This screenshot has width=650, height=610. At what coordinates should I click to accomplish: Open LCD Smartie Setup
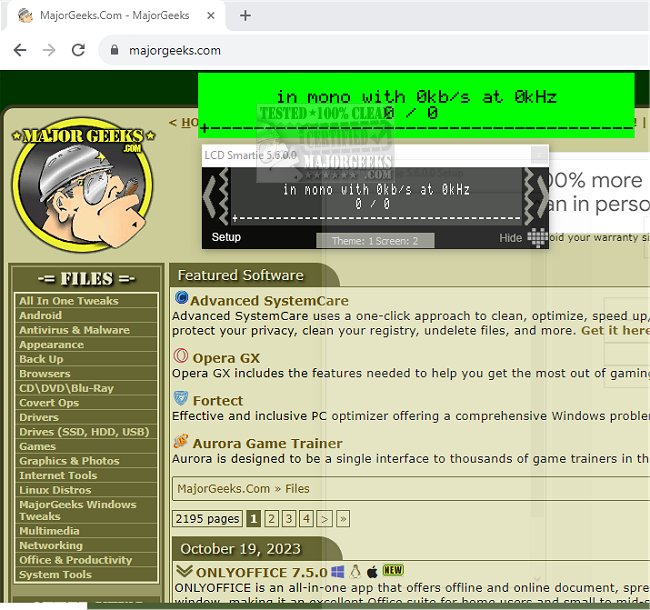click(226, 237)
